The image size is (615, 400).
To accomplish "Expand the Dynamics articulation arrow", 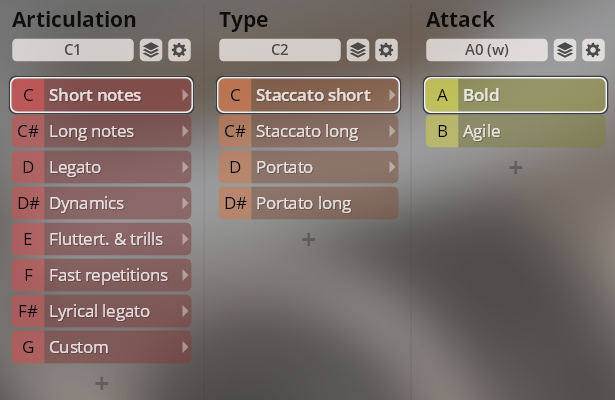I will pos(184,203).
